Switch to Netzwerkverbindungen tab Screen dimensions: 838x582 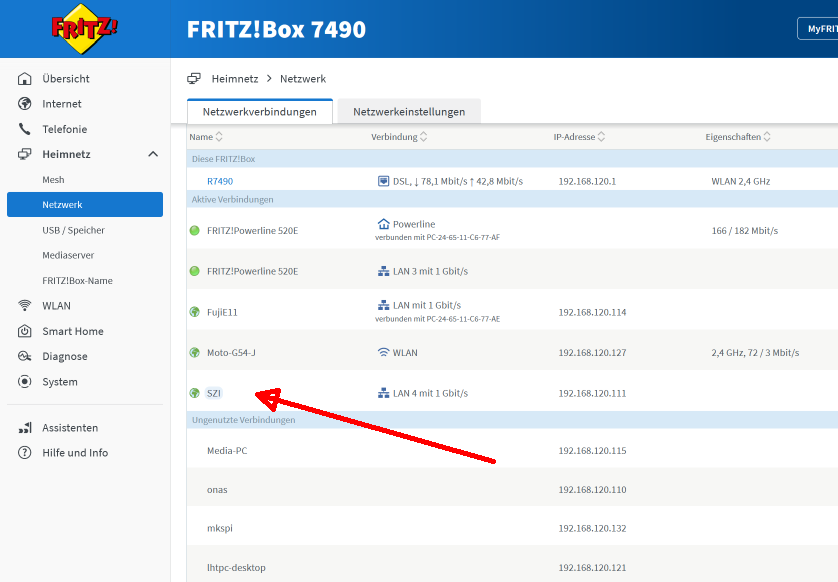tap(260, 112)
